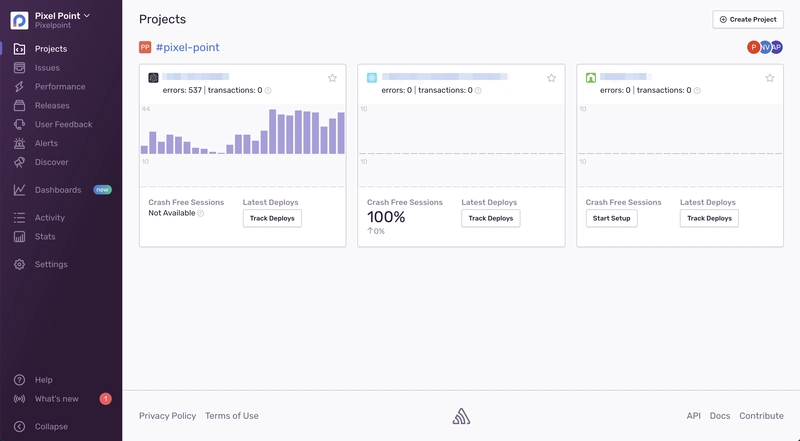Open the User Feedback headset icon
This screenshot has height=441, width=800.
point(19,125)
